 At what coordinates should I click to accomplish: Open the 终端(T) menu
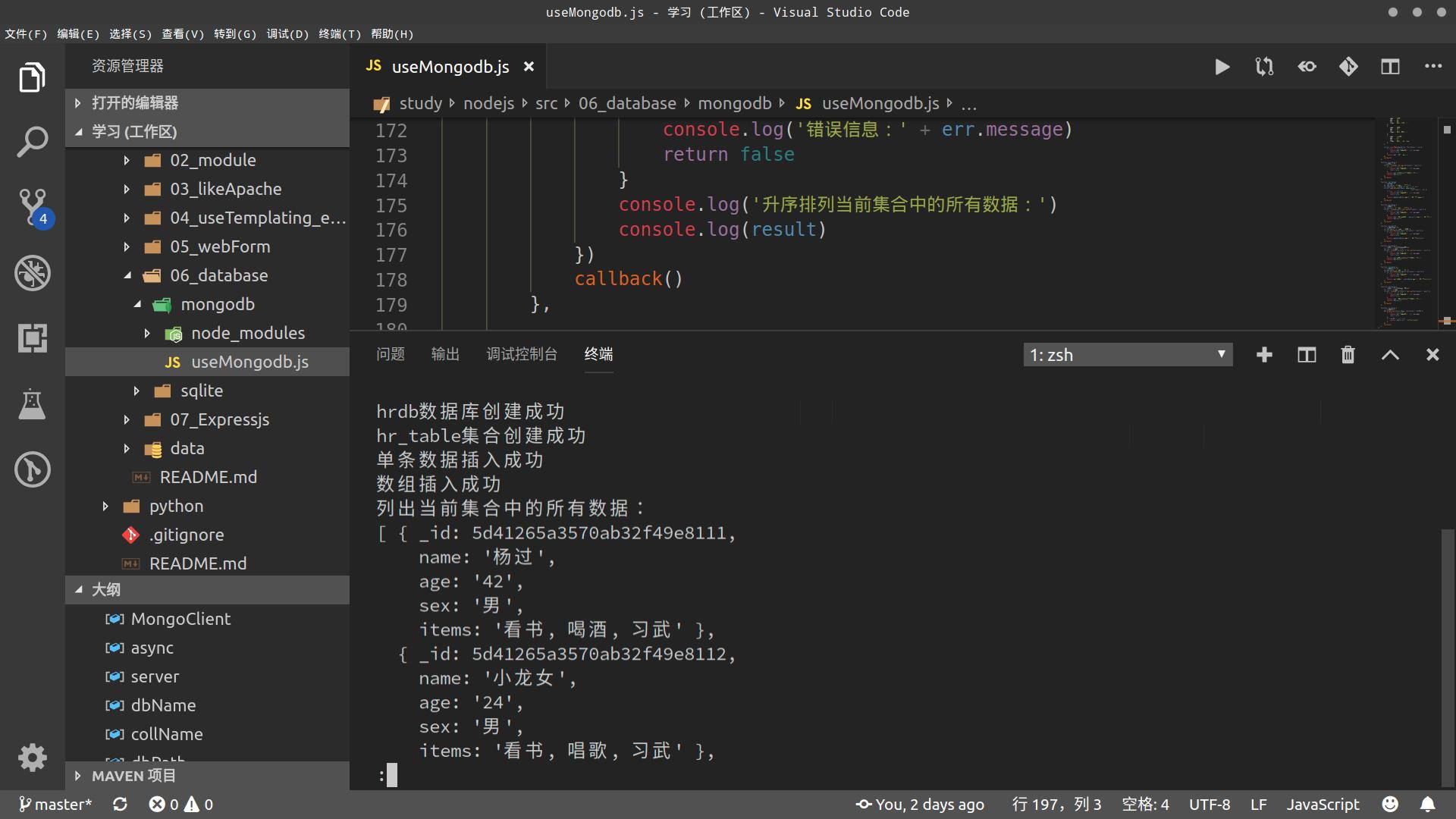339,34
